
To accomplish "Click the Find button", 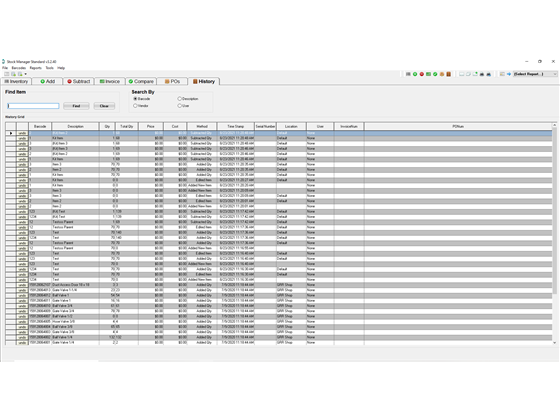I will (x=76, y=106).
